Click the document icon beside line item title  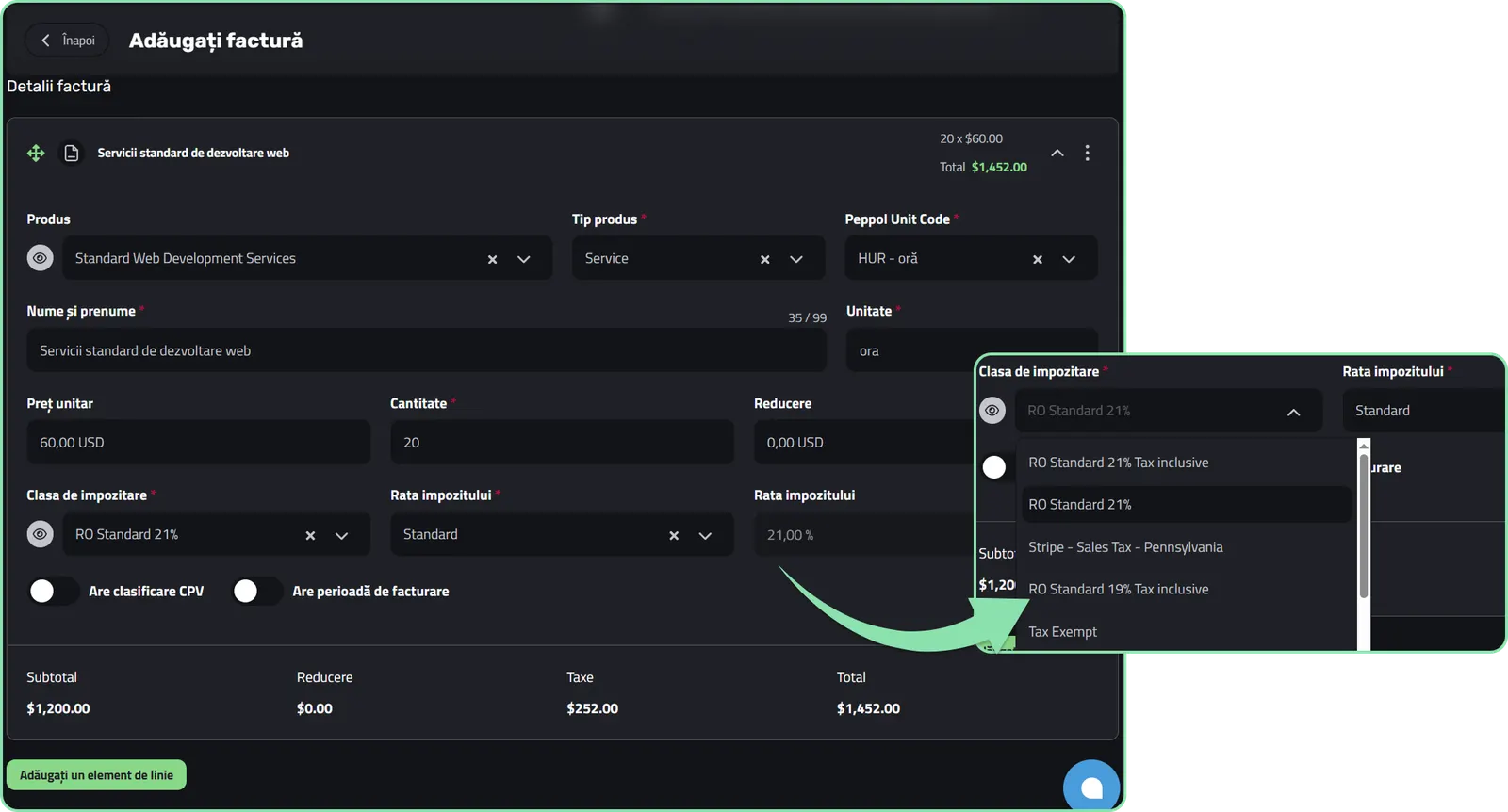[x=72, y=153]
